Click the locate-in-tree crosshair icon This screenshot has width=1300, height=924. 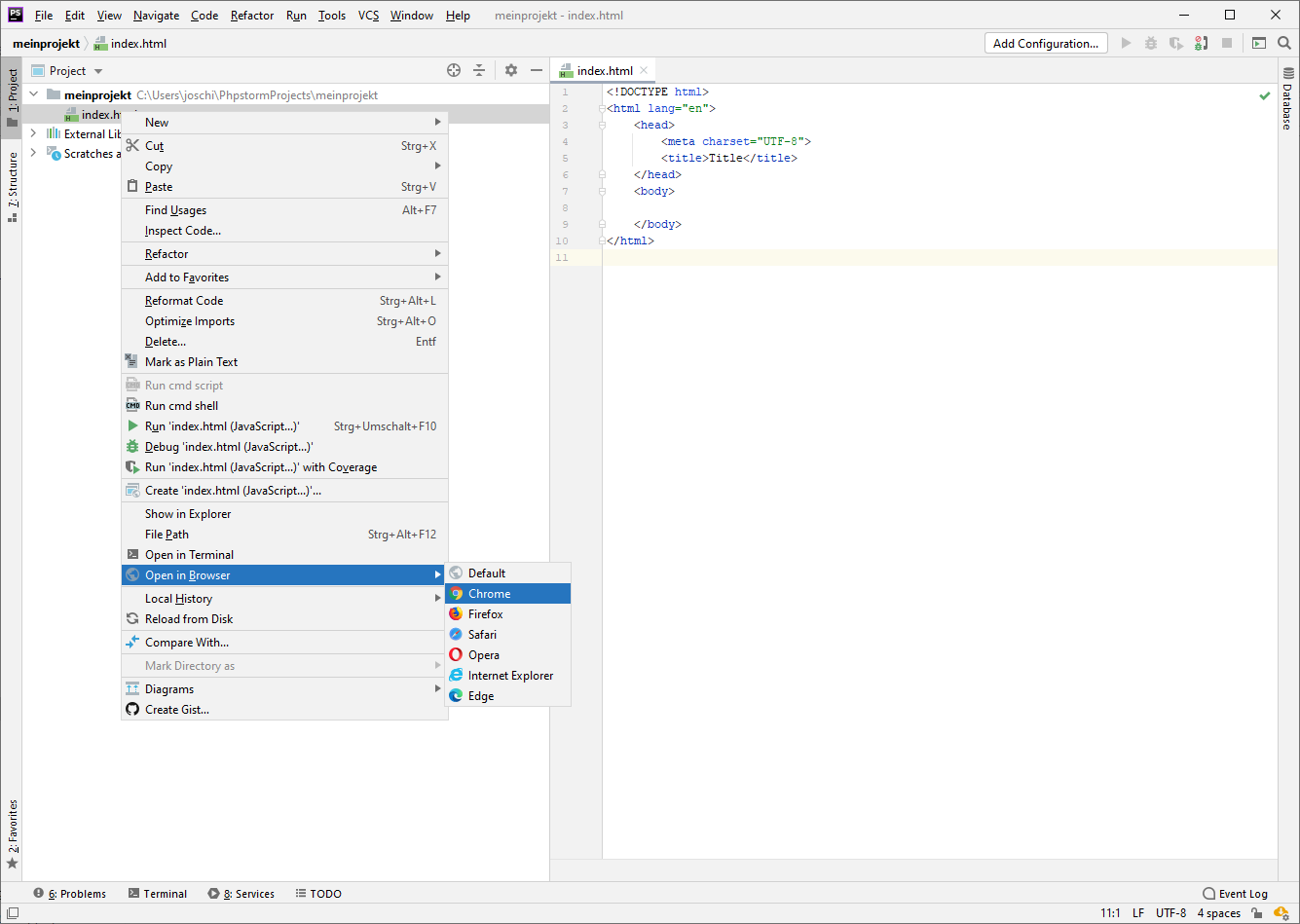453,70
